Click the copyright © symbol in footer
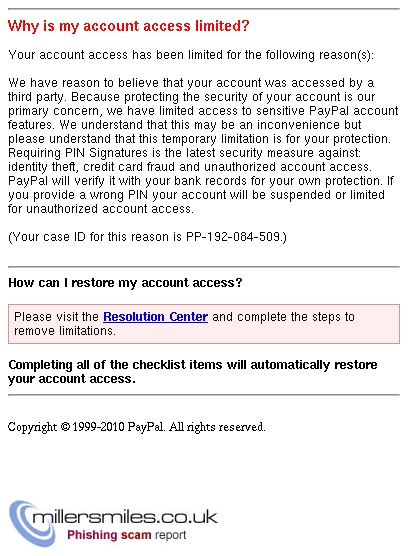This screenshot has width=408, height=556. pyautogui.click(x=65, y=427)
